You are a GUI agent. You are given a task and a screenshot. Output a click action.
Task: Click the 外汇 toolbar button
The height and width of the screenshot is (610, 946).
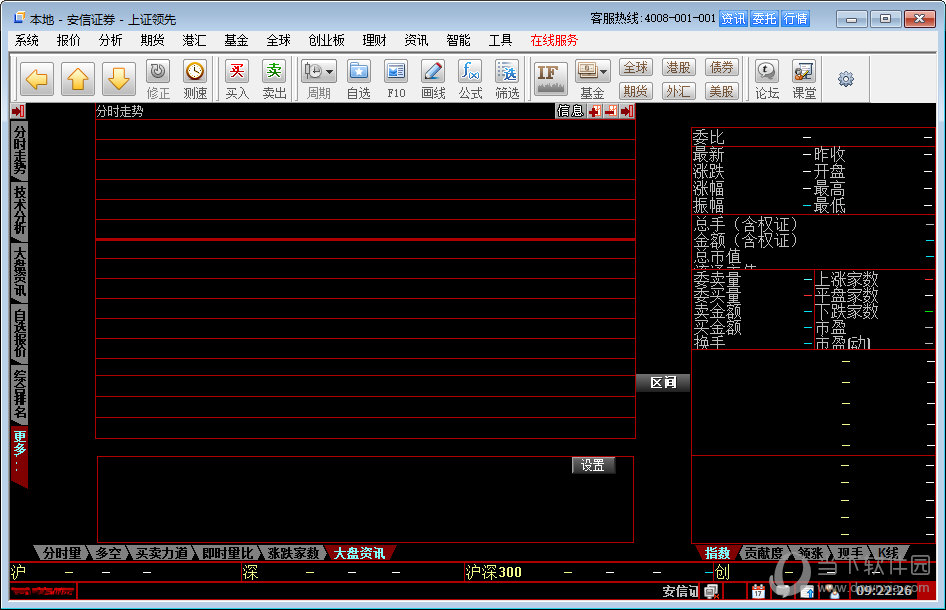click(x=679, y=91)
